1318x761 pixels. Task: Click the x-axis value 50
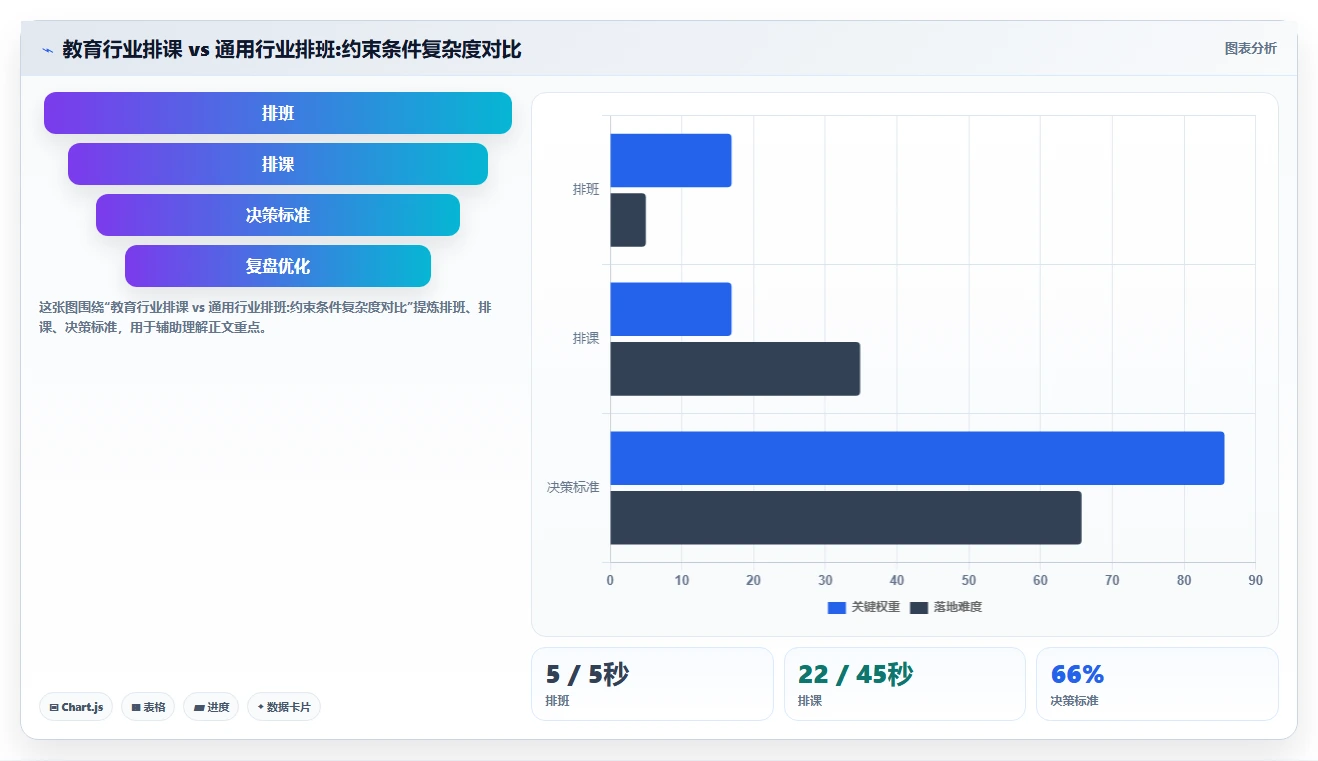click(968, 580)
